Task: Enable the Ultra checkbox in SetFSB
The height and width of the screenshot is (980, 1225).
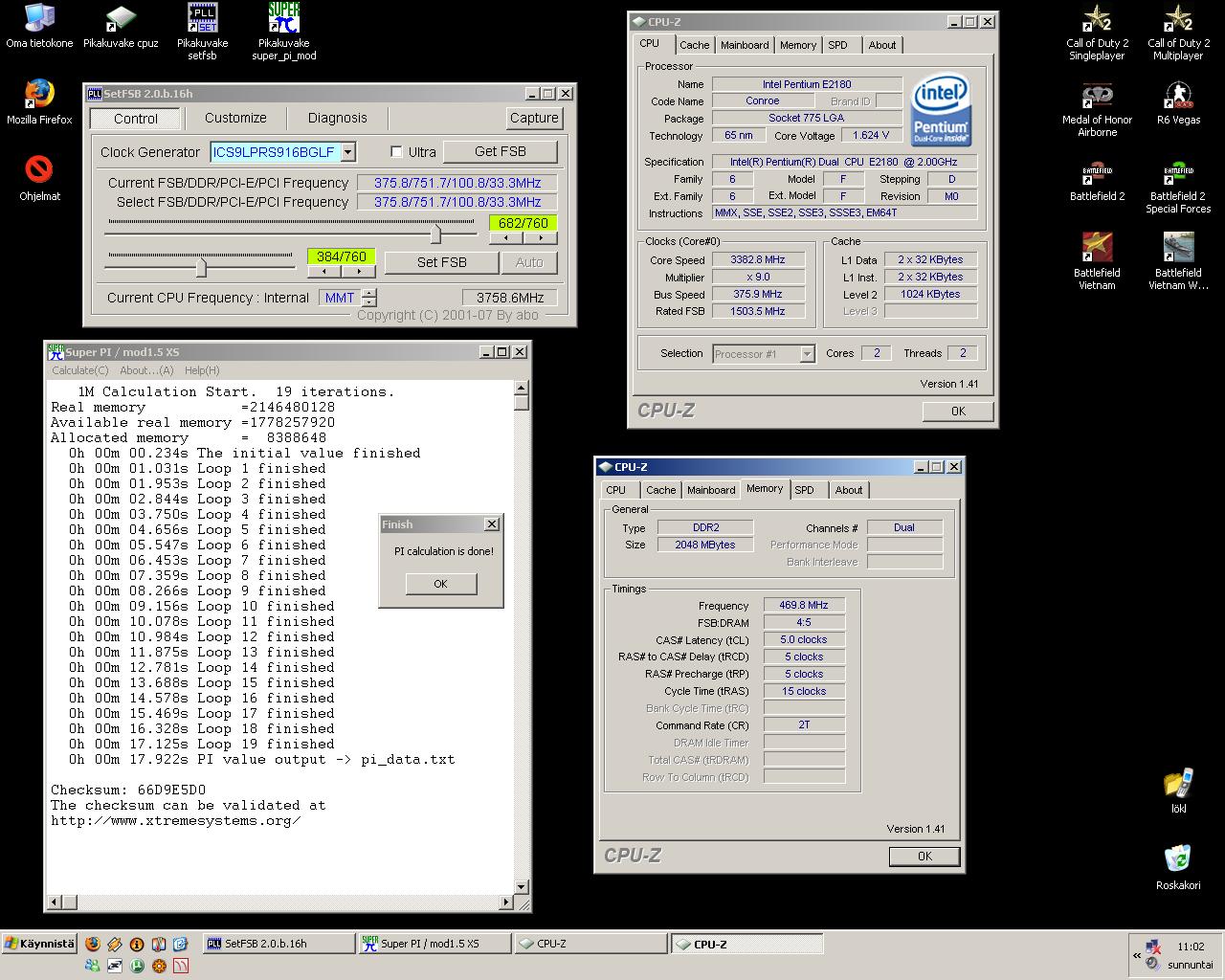Action: coord(396,152)
